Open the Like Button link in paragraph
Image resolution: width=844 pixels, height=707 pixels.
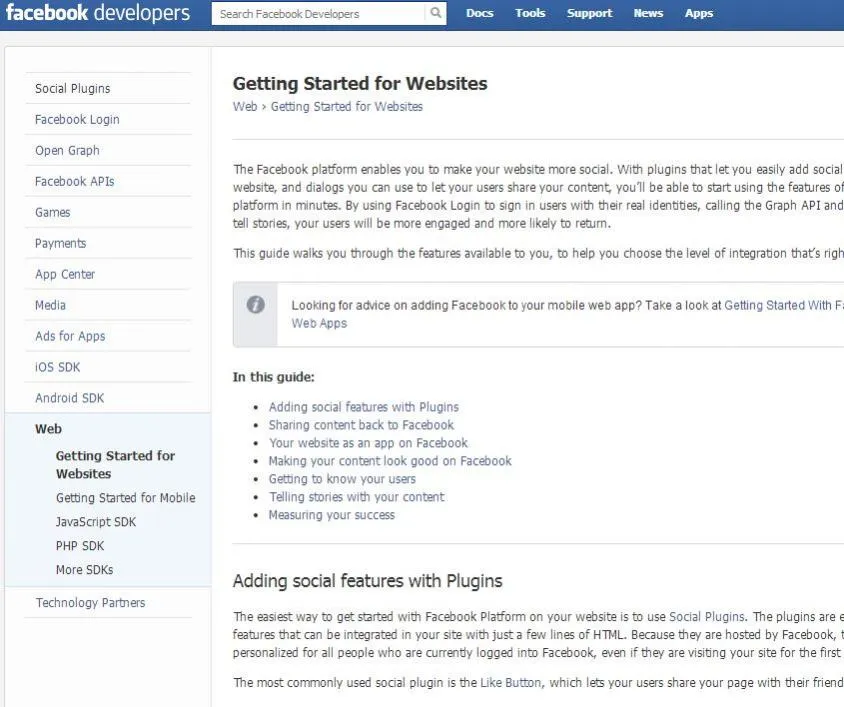[x=511, y=683]
